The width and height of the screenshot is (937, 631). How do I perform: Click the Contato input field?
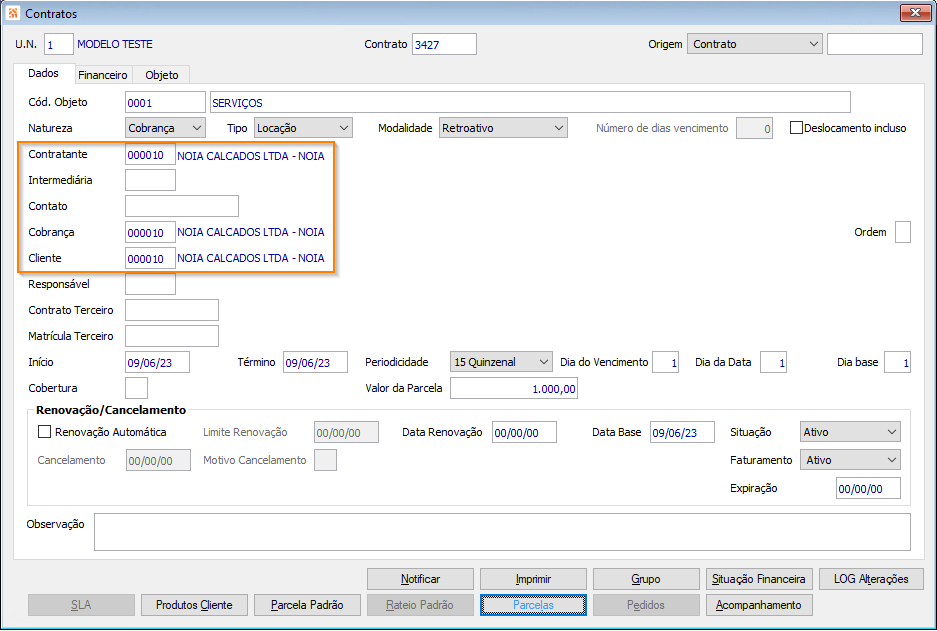pyautogui.click(x=182, y=206)
